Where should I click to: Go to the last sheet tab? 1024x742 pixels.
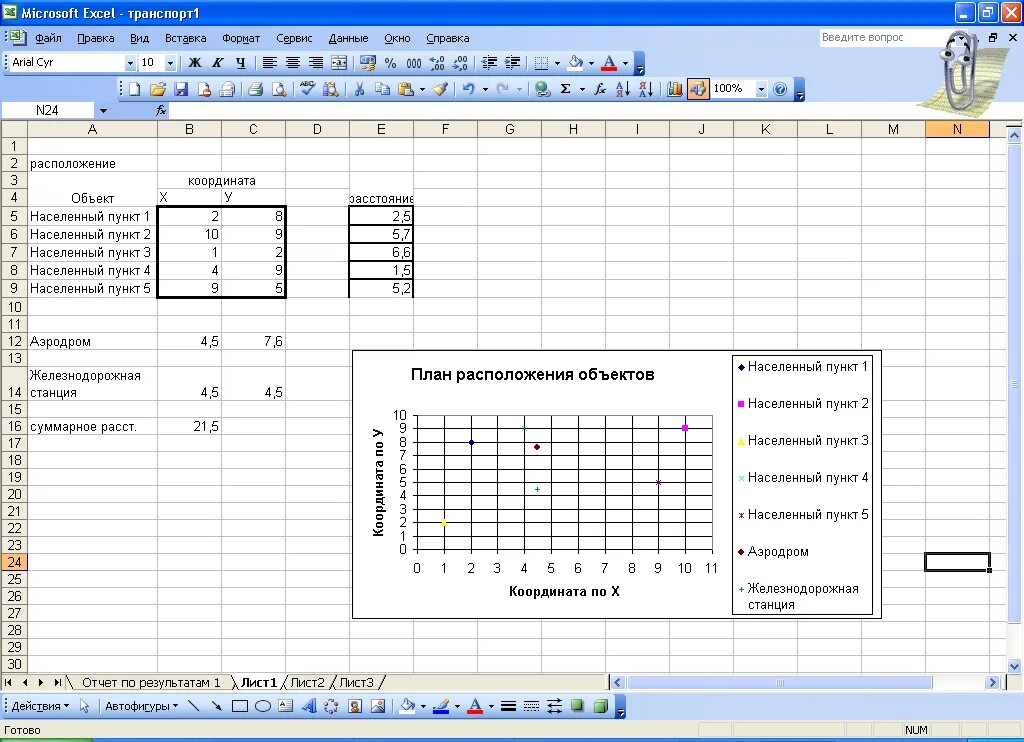pos(57,683)
